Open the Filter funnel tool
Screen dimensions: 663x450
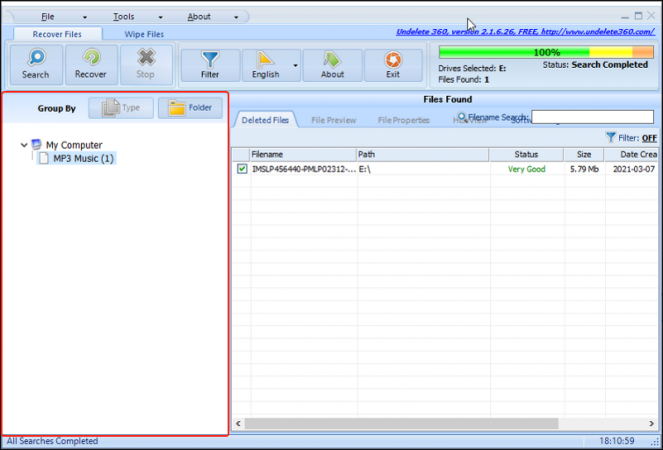pyautogui.click(x=210, y=59)
